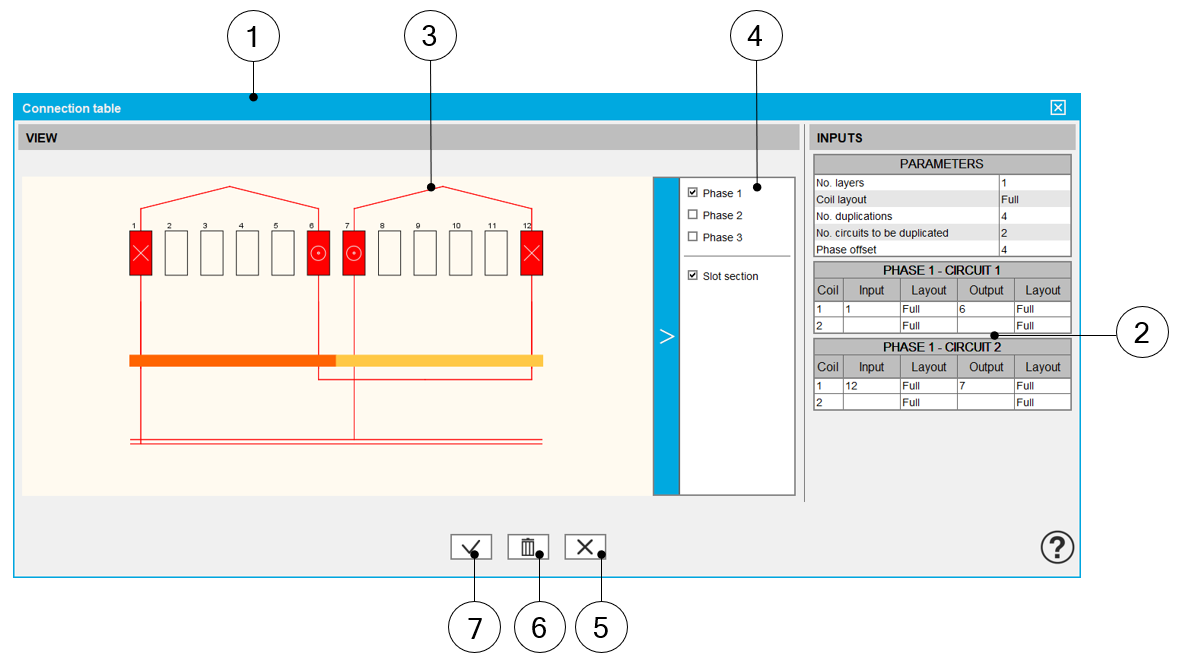The height and width of the screenshot is (664, 1186).
Task: Click the trash bin delete button
Action: pyautogui.click(x=528, y=547)
